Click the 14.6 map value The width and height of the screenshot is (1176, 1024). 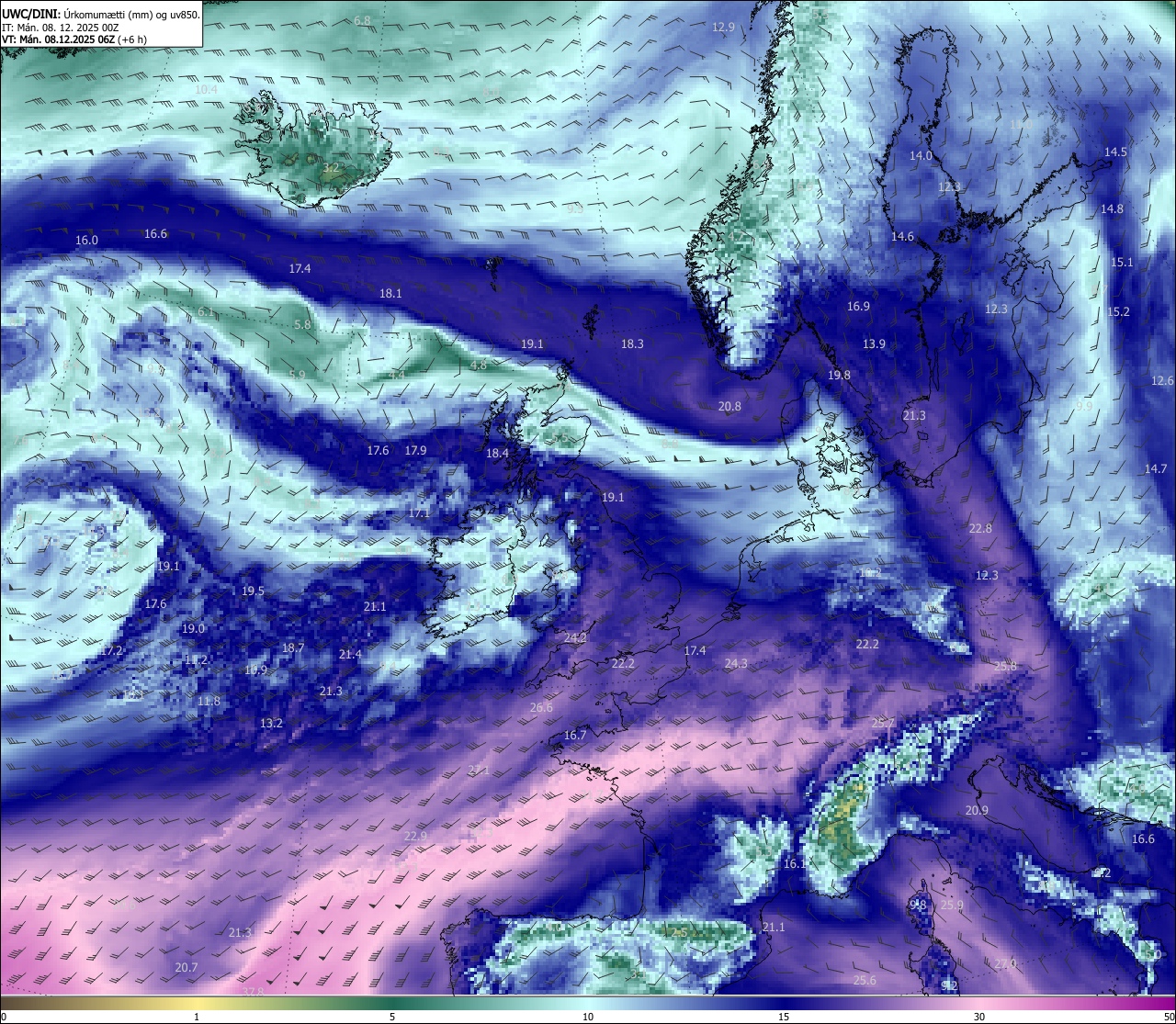click(x=902, y=236)
